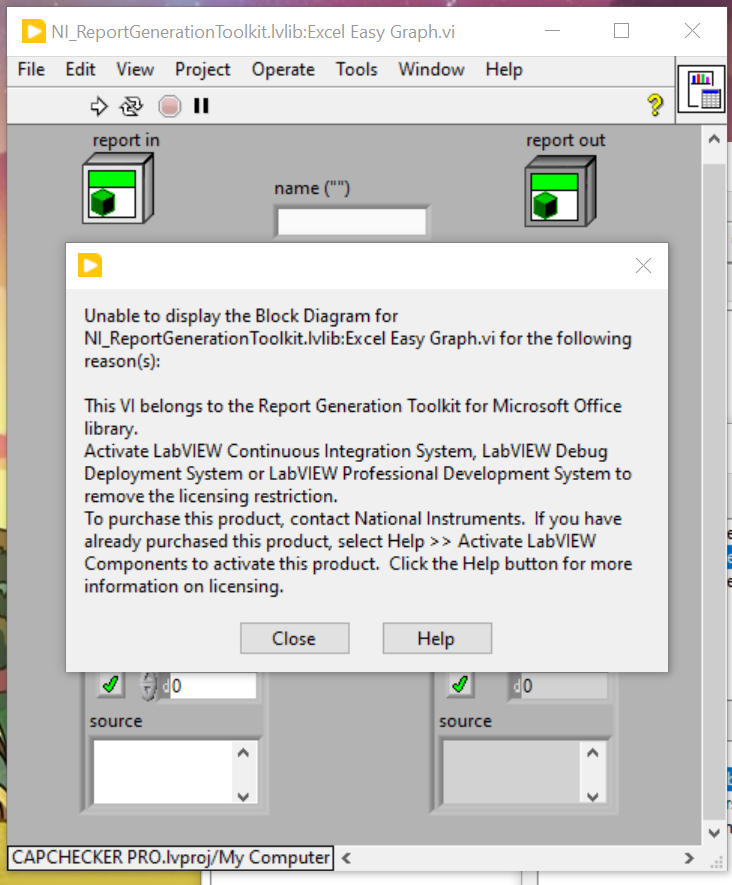
Task: Click the "report in" label
Action: point(126,140)
